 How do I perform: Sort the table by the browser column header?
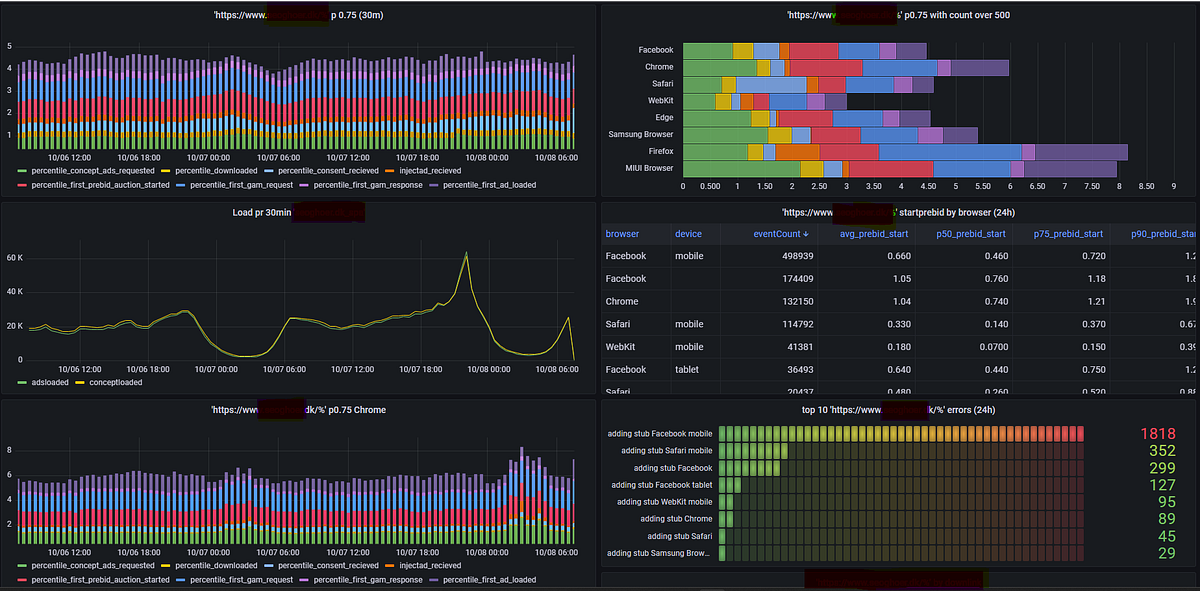pos(625,233)
